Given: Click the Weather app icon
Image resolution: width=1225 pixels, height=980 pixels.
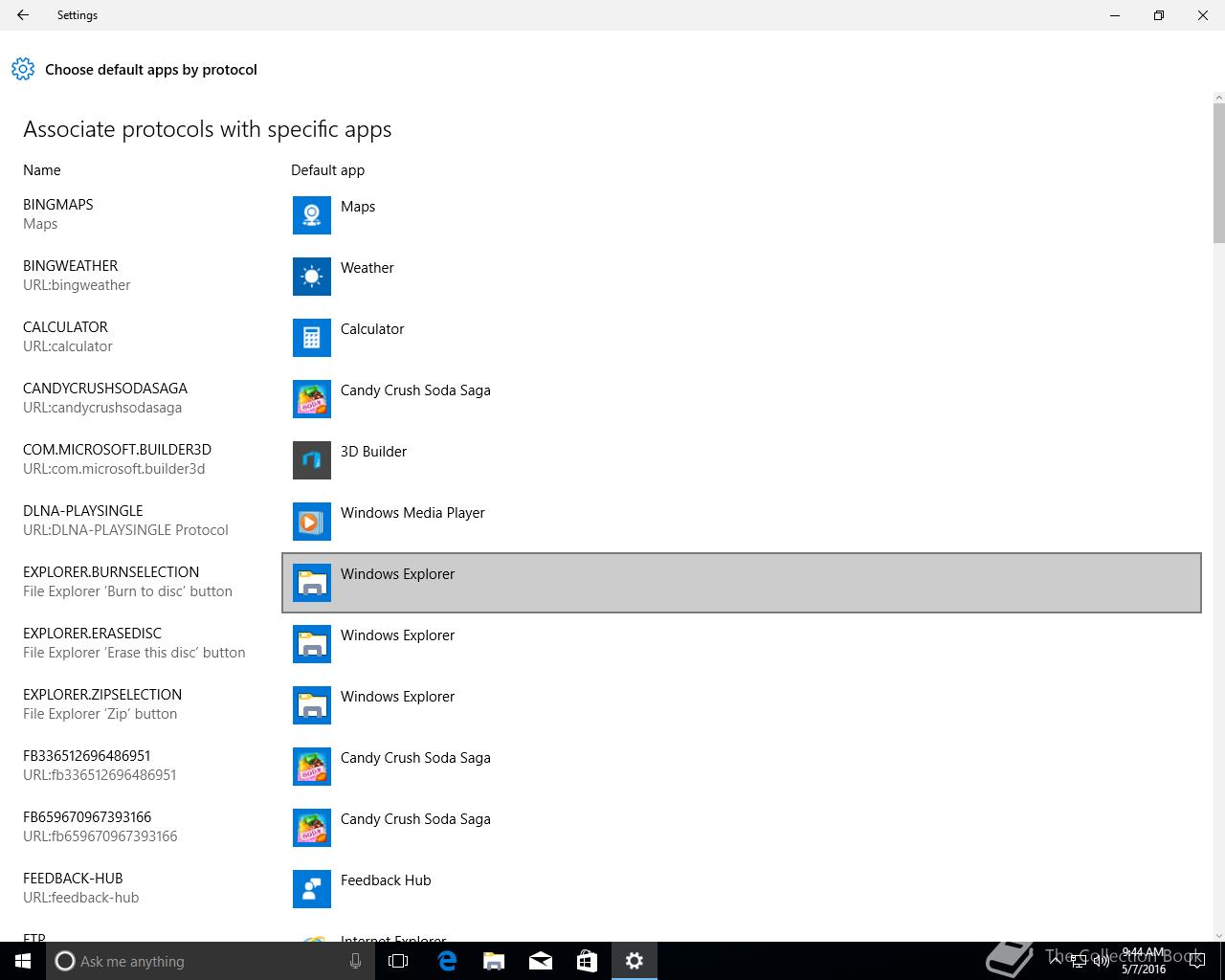Looking at the screenshot, I should click(x=312, y=277).
